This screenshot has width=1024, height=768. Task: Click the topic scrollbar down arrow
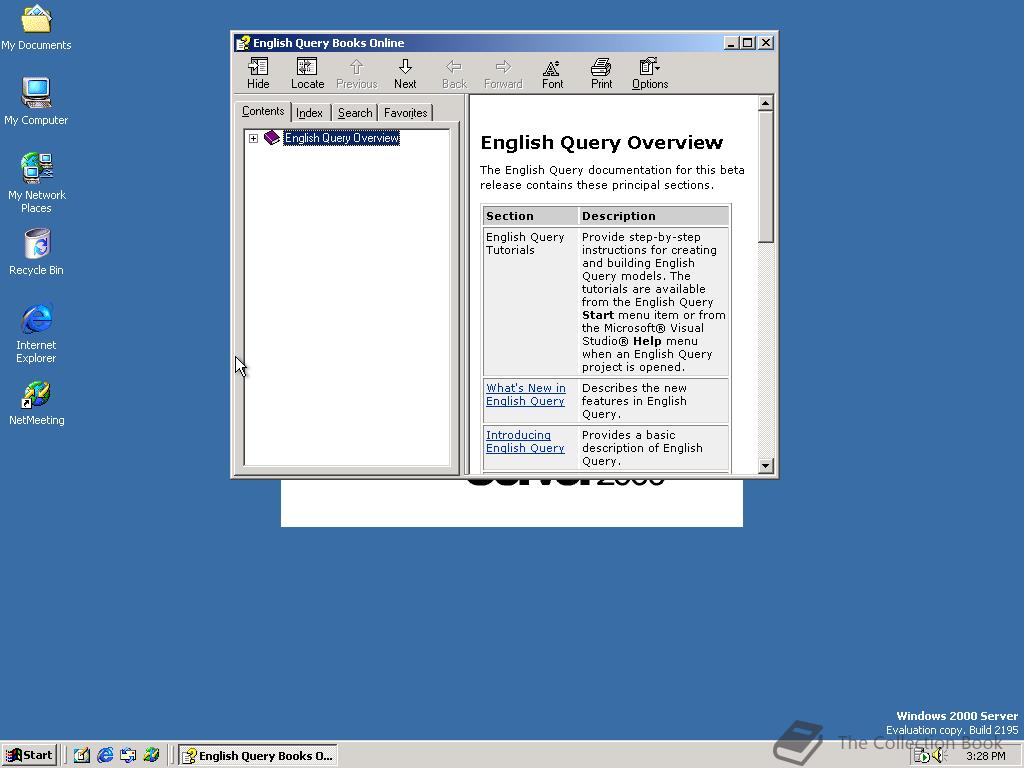[765, 466]
